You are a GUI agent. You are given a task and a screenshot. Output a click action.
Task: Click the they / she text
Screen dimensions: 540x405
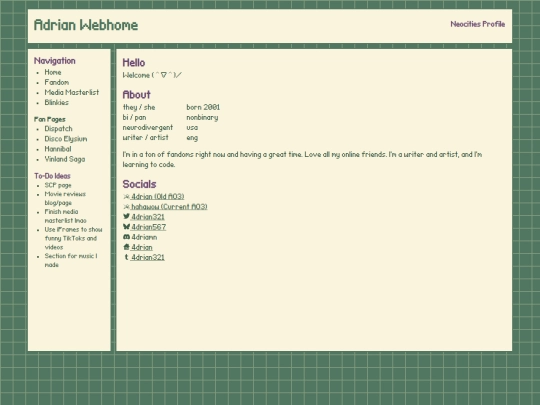[x=139, y=107]
